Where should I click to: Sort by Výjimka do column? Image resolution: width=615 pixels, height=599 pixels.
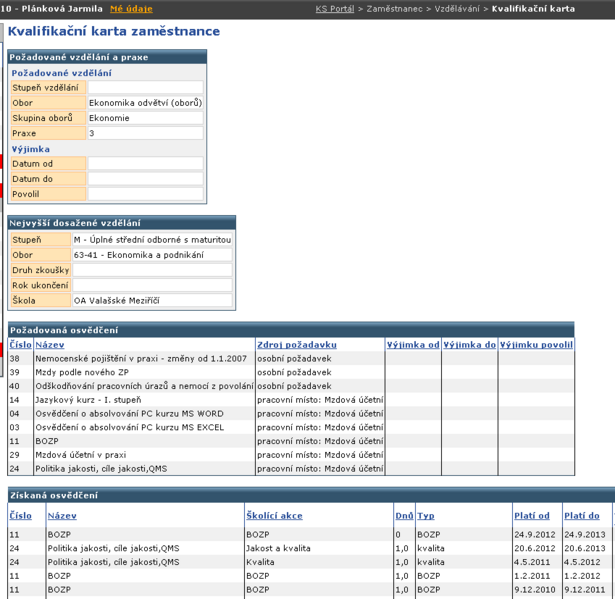click(469, 344)
